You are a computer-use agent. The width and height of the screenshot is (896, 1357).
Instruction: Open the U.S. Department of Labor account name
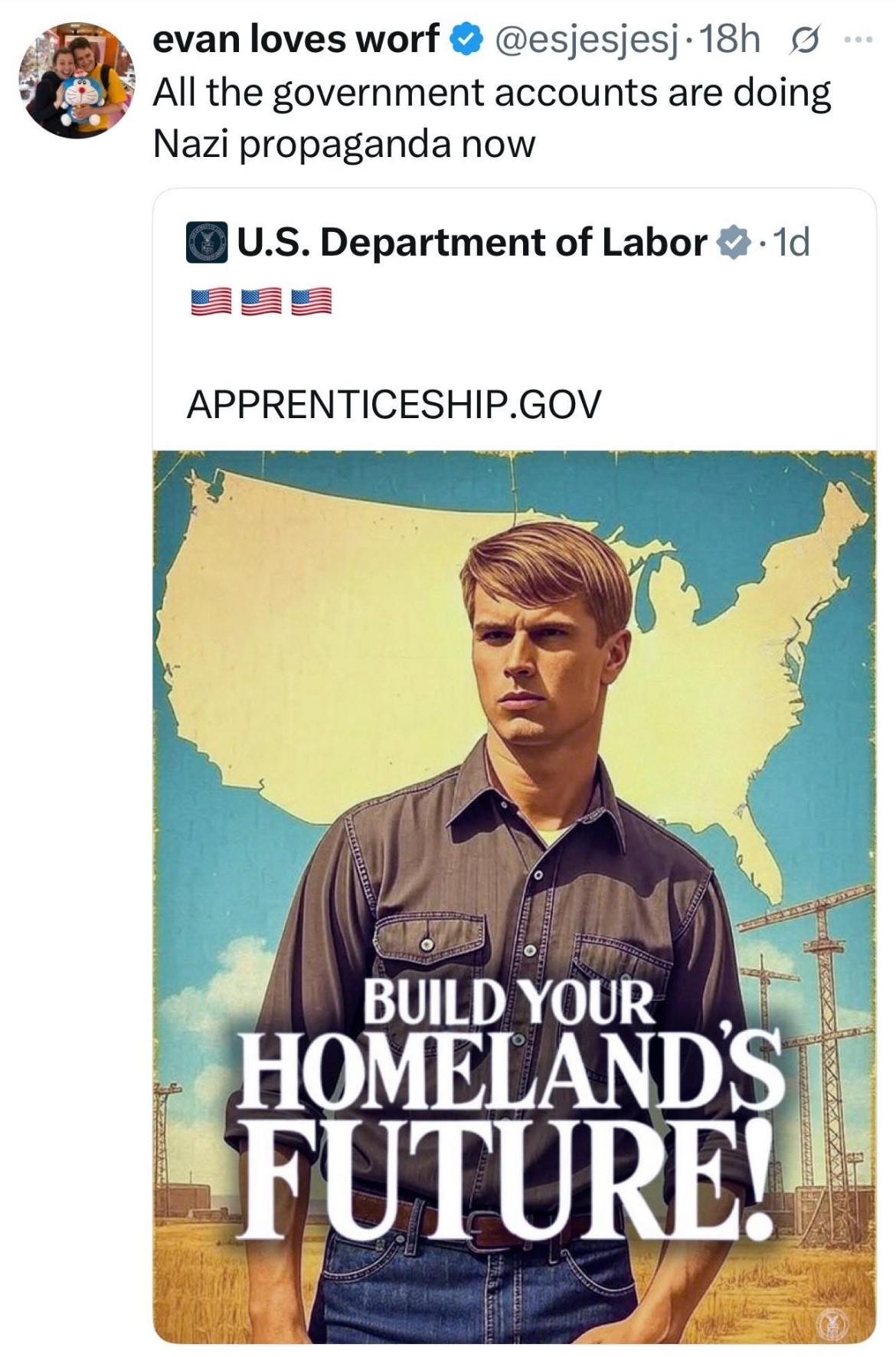pyautogui.click(x=472, y=243)
